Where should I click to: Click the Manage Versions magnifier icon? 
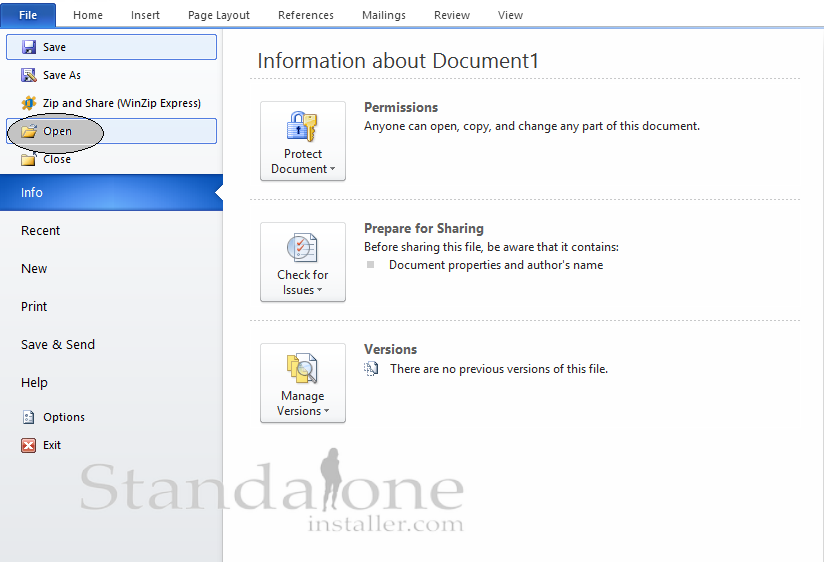pos(302,368)
